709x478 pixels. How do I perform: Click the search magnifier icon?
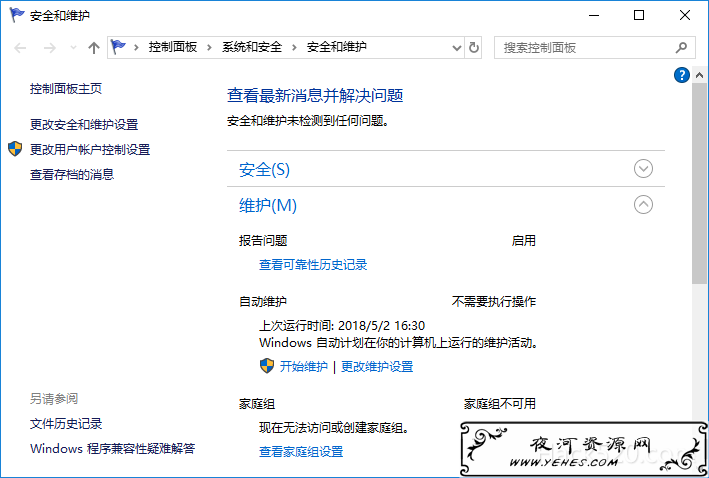point(681,47)
